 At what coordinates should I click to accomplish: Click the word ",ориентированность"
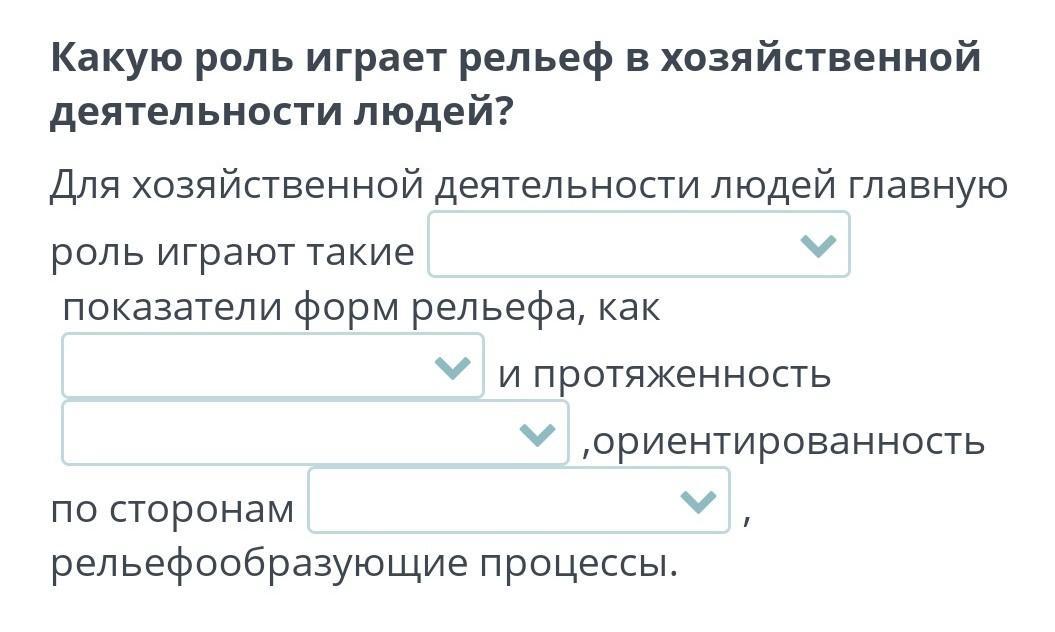coord(784,440)
